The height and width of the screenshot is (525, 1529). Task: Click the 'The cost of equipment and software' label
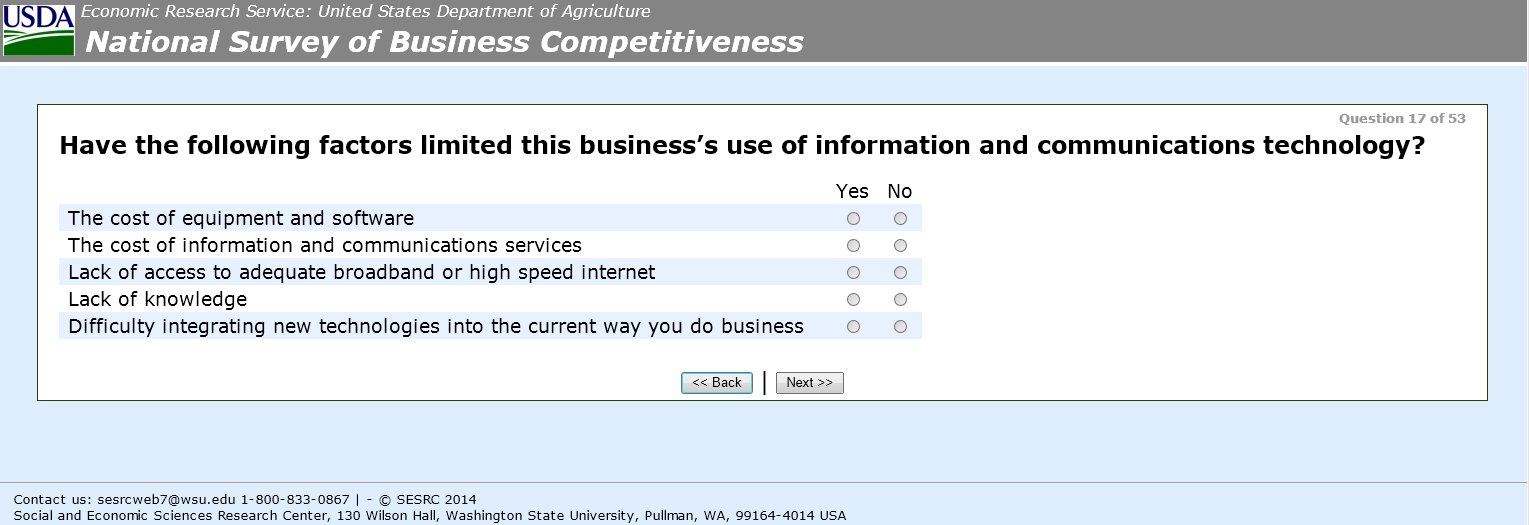(x=240, y=219)
